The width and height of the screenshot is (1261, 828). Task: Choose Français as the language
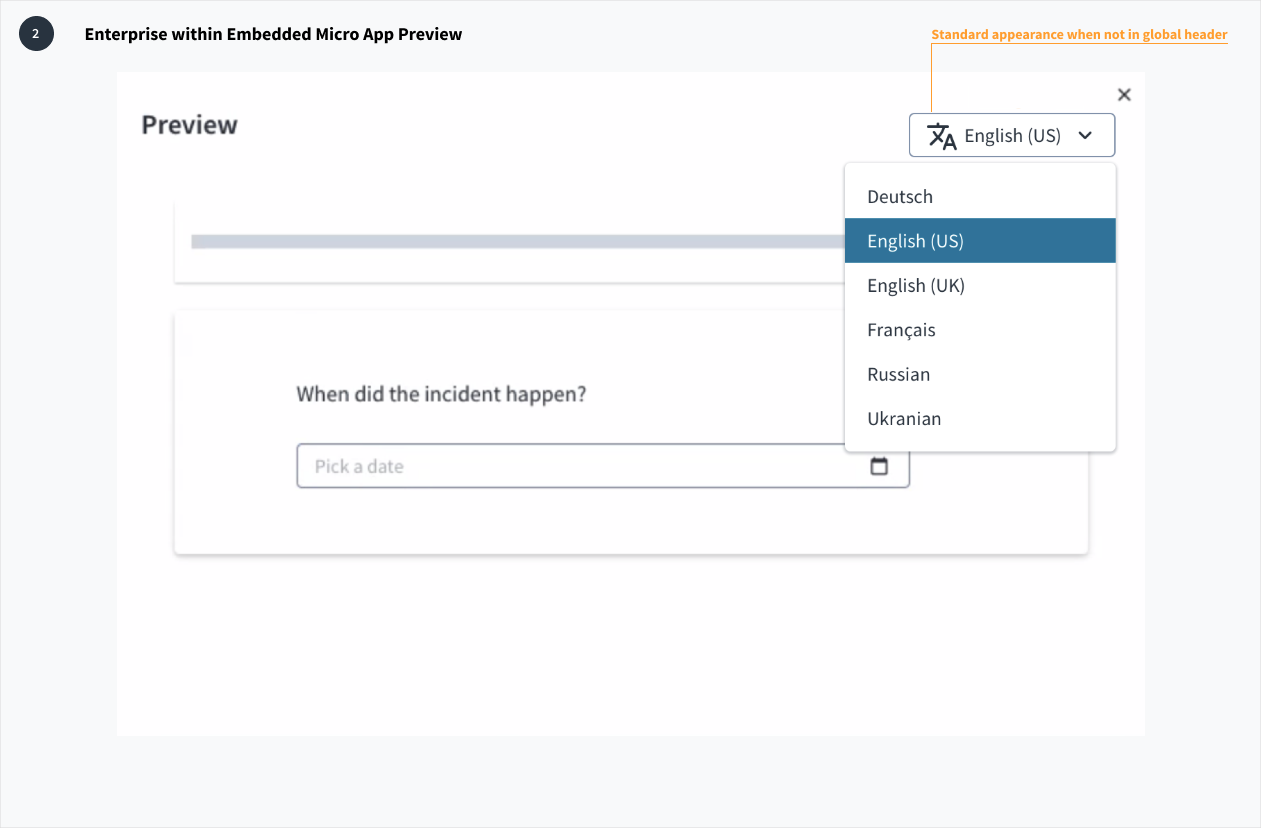click(901, 330)
